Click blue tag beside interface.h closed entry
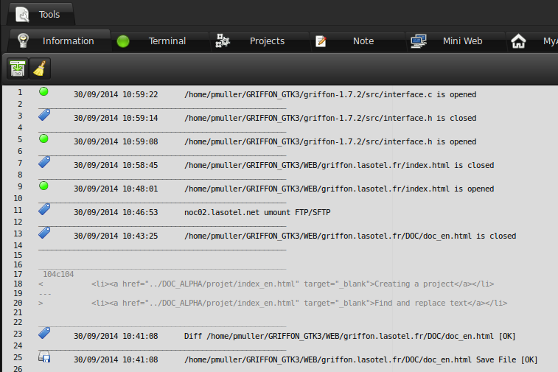This screenshot has height=372, width=558. tap(44, 115)
